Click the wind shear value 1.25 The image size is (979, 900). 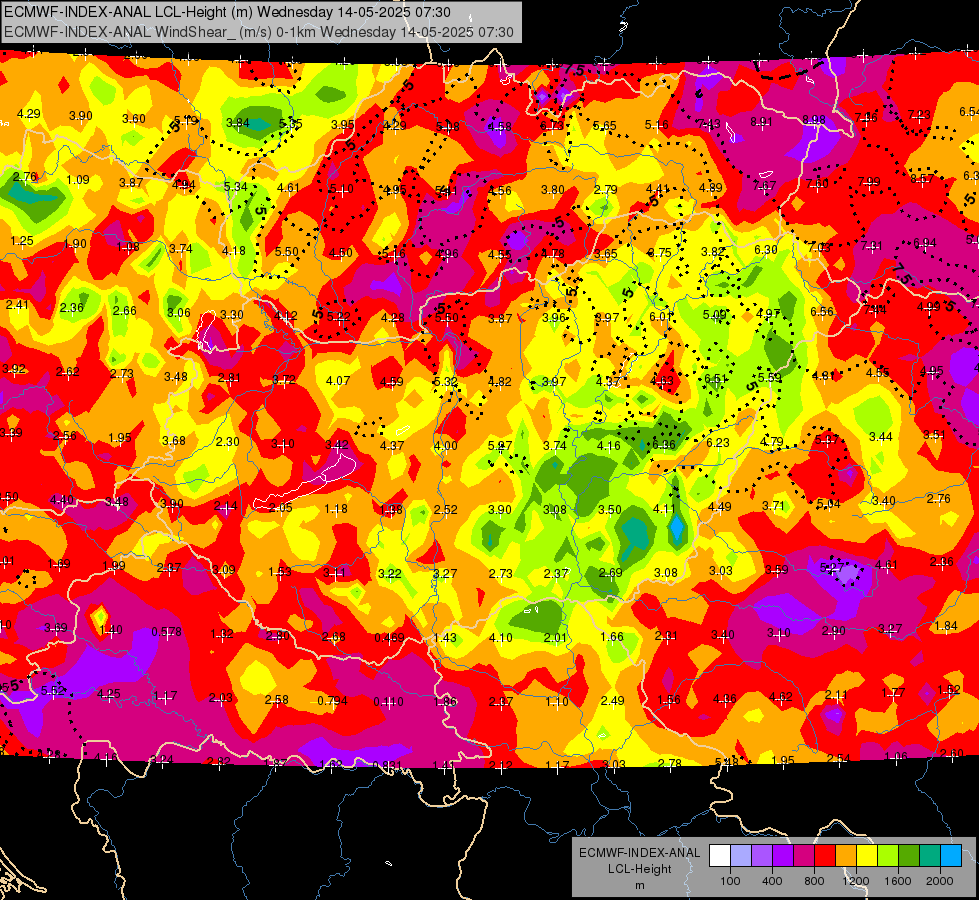[22, 241]
